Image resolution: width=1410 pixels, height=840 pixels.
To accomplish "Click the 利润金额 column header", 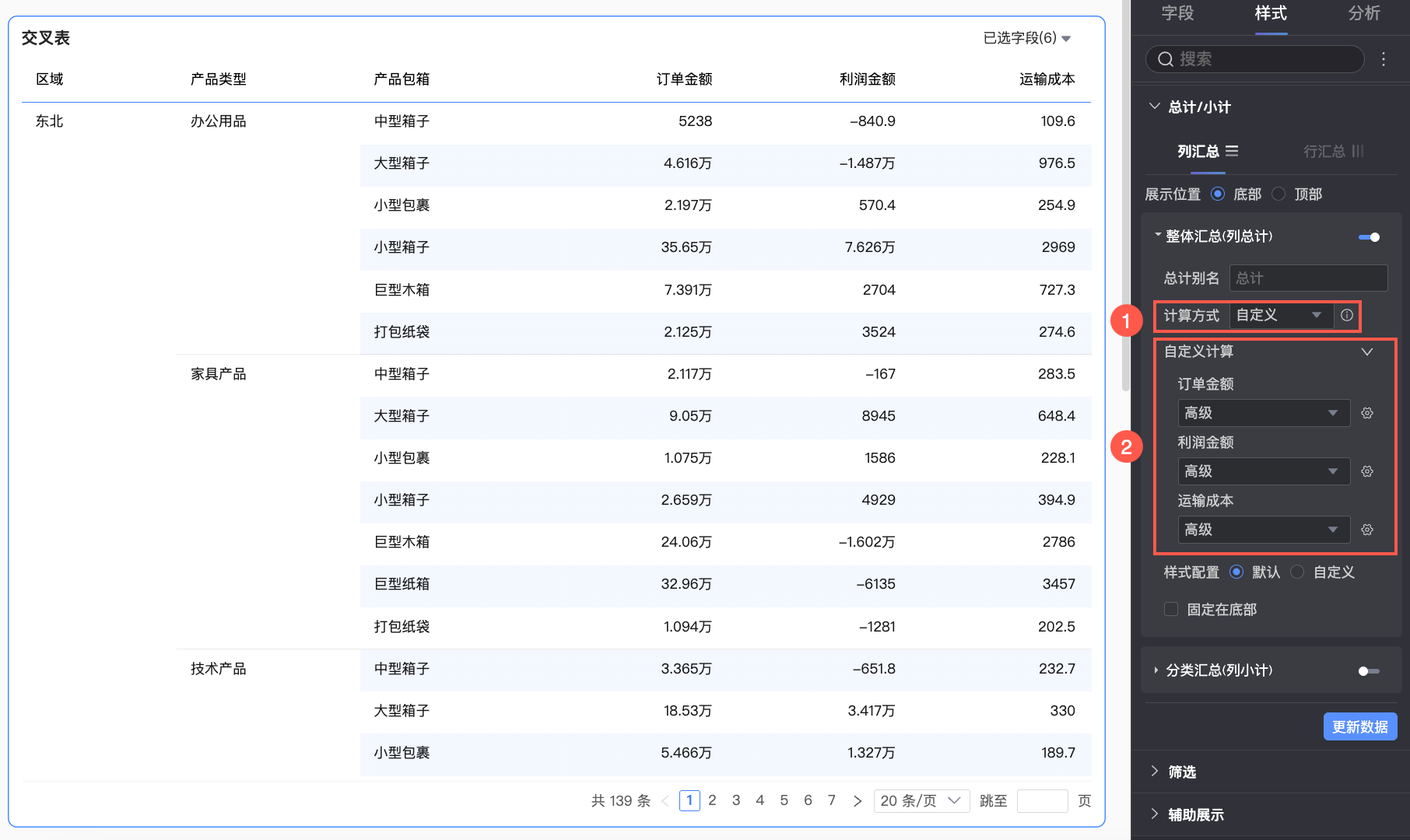I will [867, 79].
